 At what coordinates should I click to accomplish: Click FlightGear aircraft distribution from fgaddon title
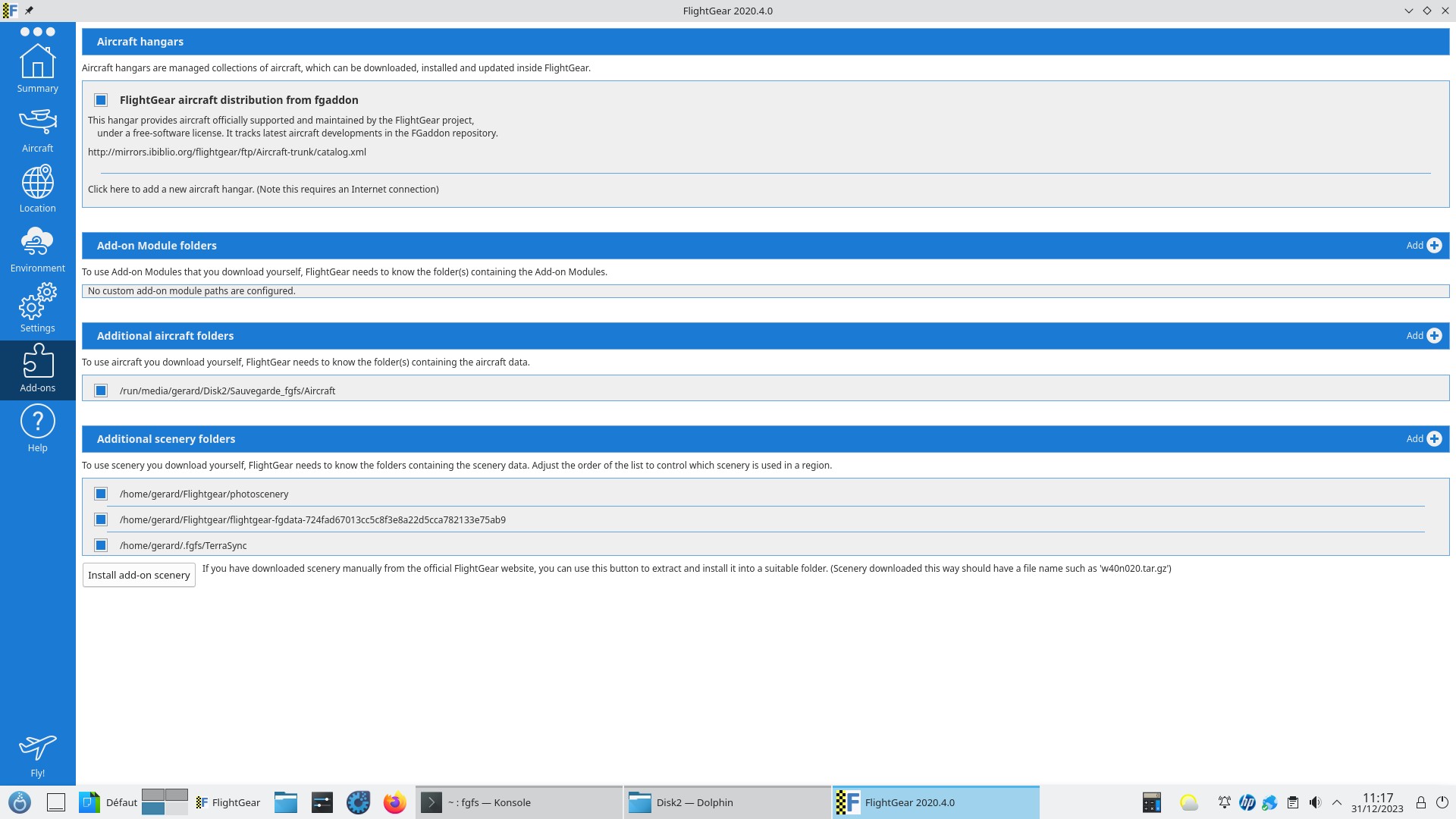coord(239,100)
